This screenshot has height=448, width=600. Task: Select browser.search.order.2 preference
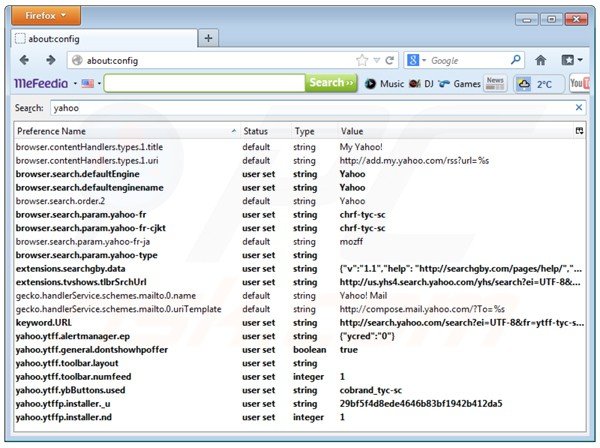300,201
